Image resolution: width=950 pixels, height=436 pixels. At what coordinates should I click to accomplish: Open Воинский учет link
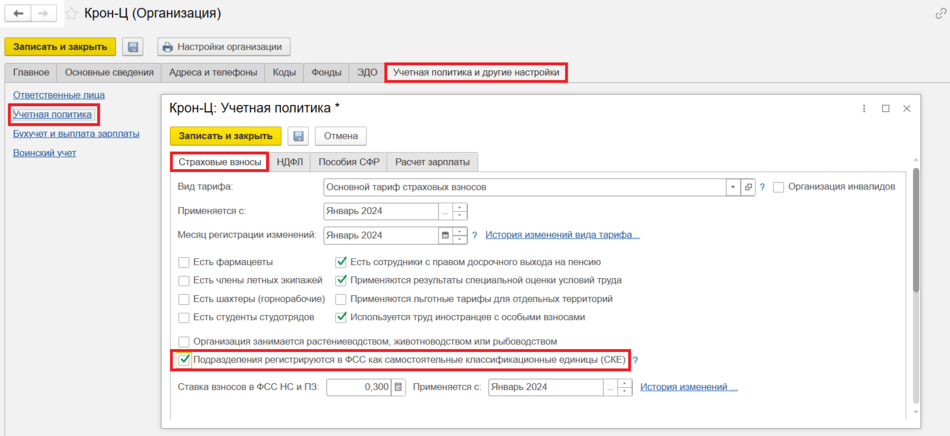pyautogui.click(x=45, y=153)
